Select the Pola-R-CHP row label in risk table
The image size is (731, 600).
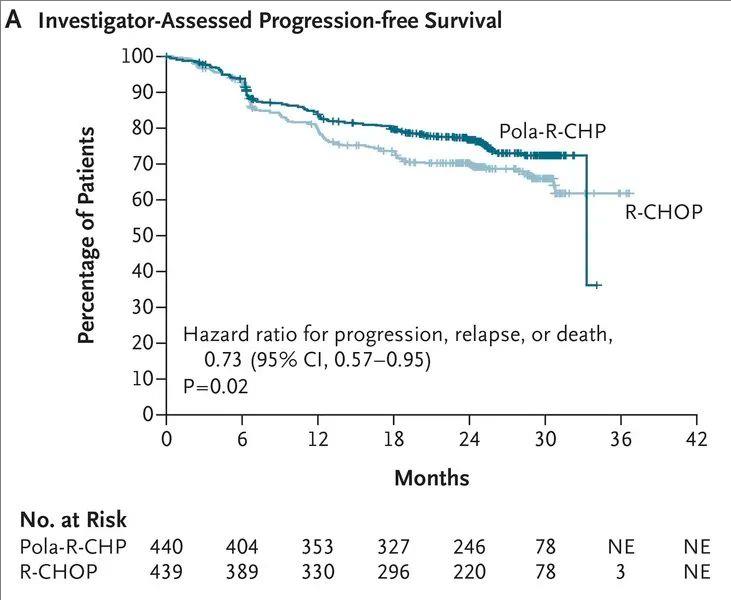point(70,547)
